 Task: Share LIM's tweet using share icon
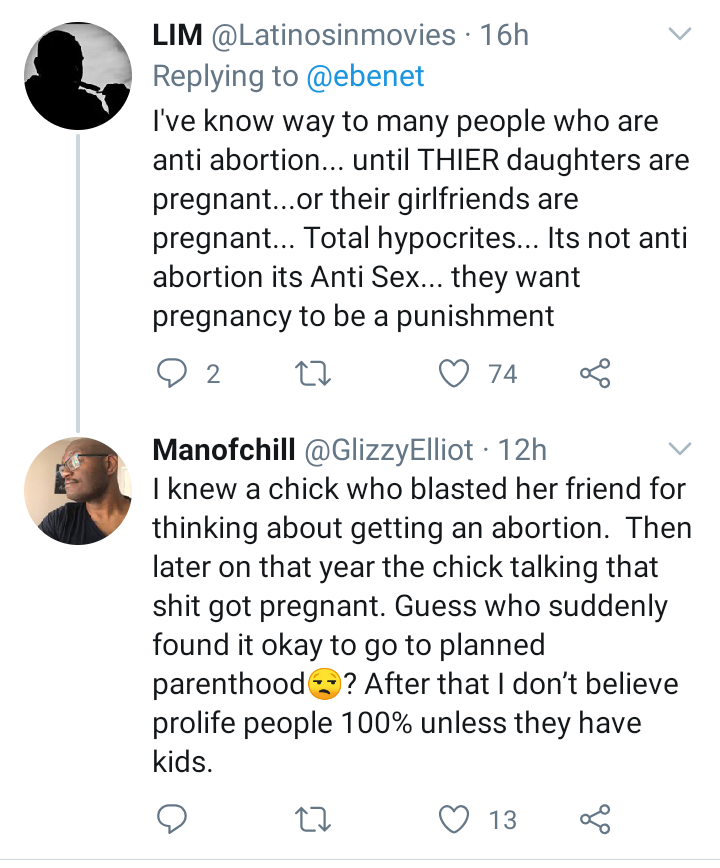click(595, 374)
